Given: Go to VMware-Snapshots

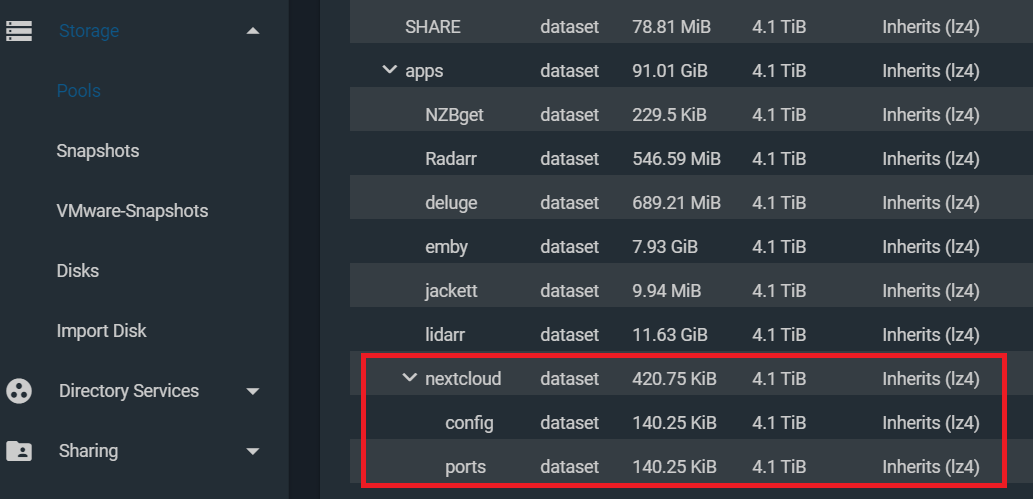Looking at the screenshot, I should pyautogui.click(x=132, y=211).
